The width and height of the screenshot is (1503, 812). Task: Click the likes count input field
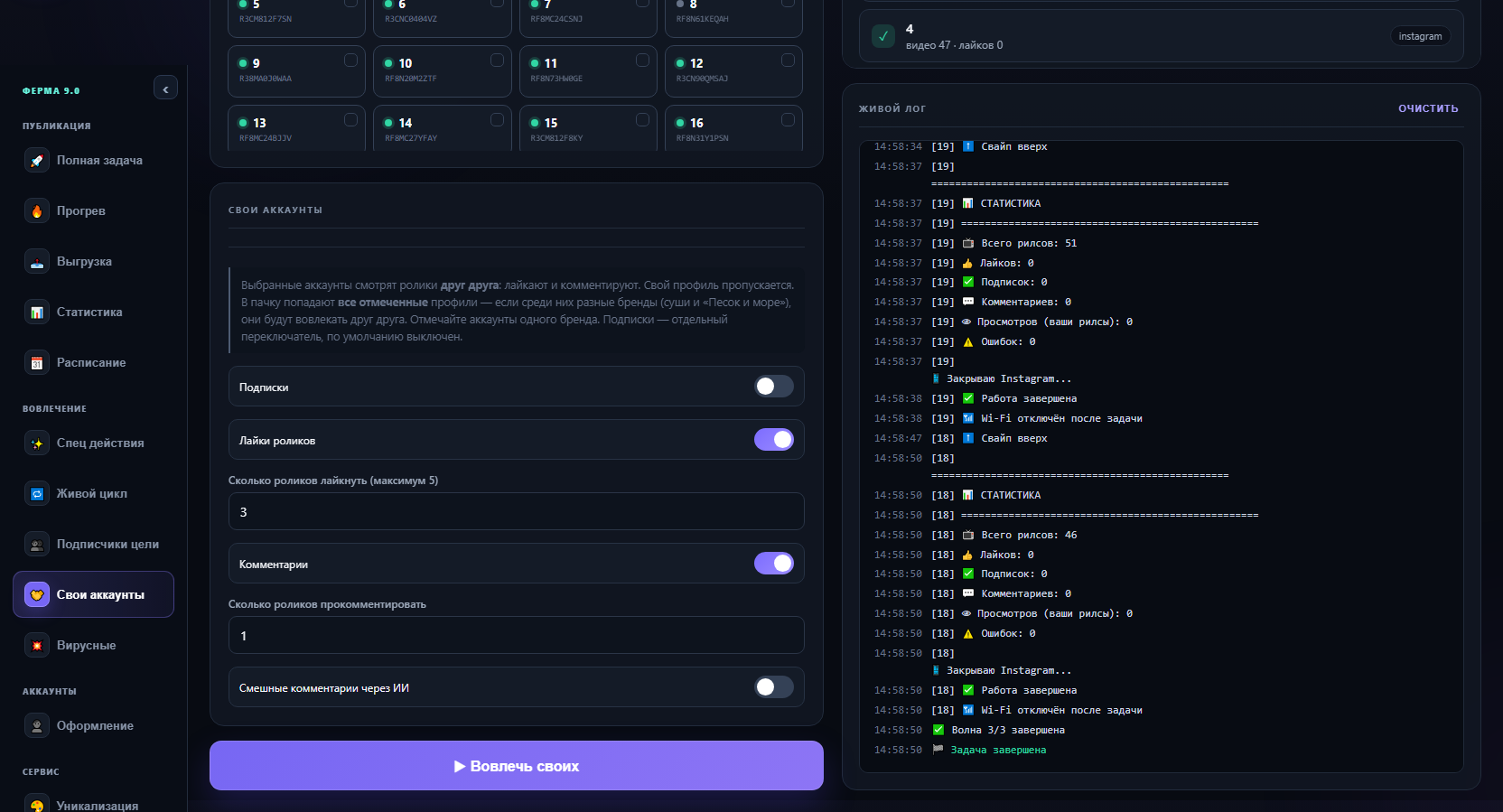click(x=517, y=511)
